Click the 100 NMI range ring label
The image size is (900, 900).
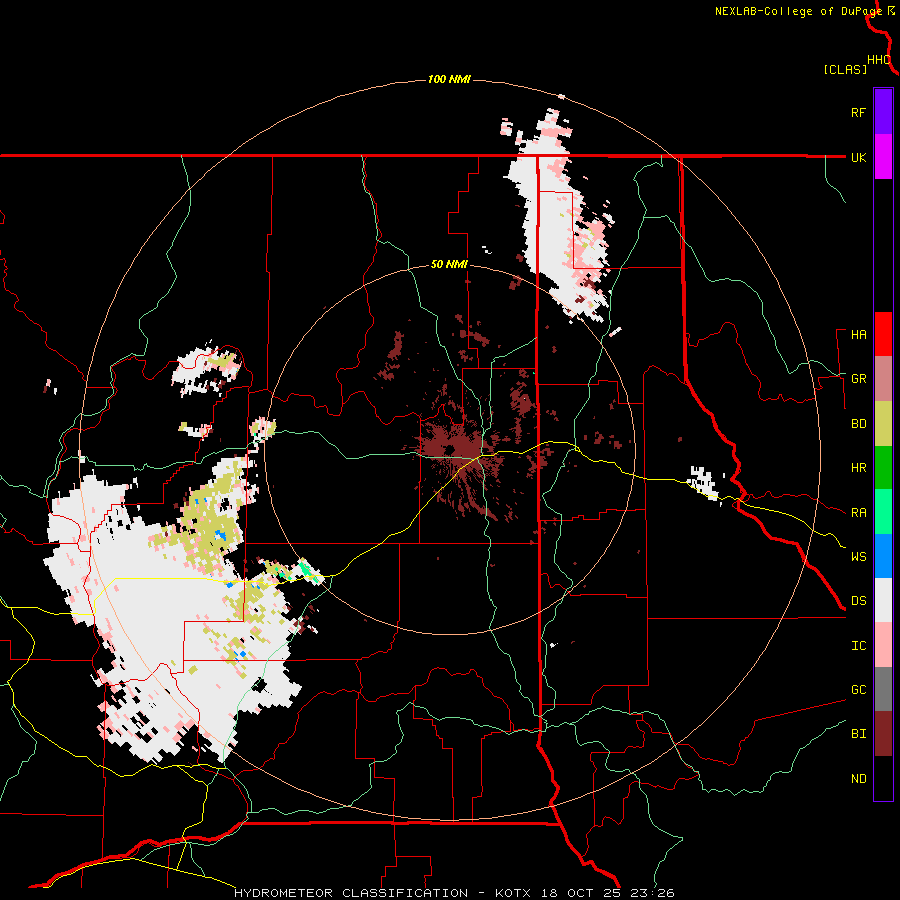click(449, 79)
